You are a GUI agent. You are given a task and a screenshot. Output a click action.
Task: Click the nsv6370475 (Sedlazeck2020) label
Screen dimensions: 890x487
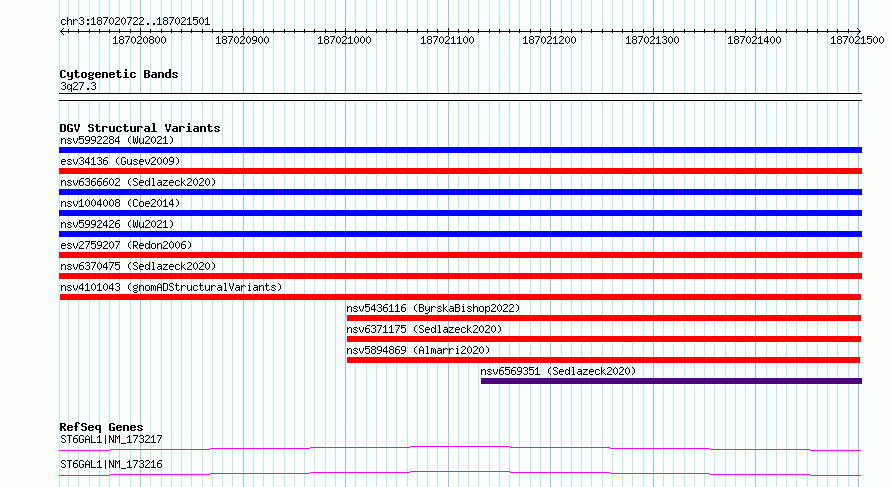(x=138, y=266)
